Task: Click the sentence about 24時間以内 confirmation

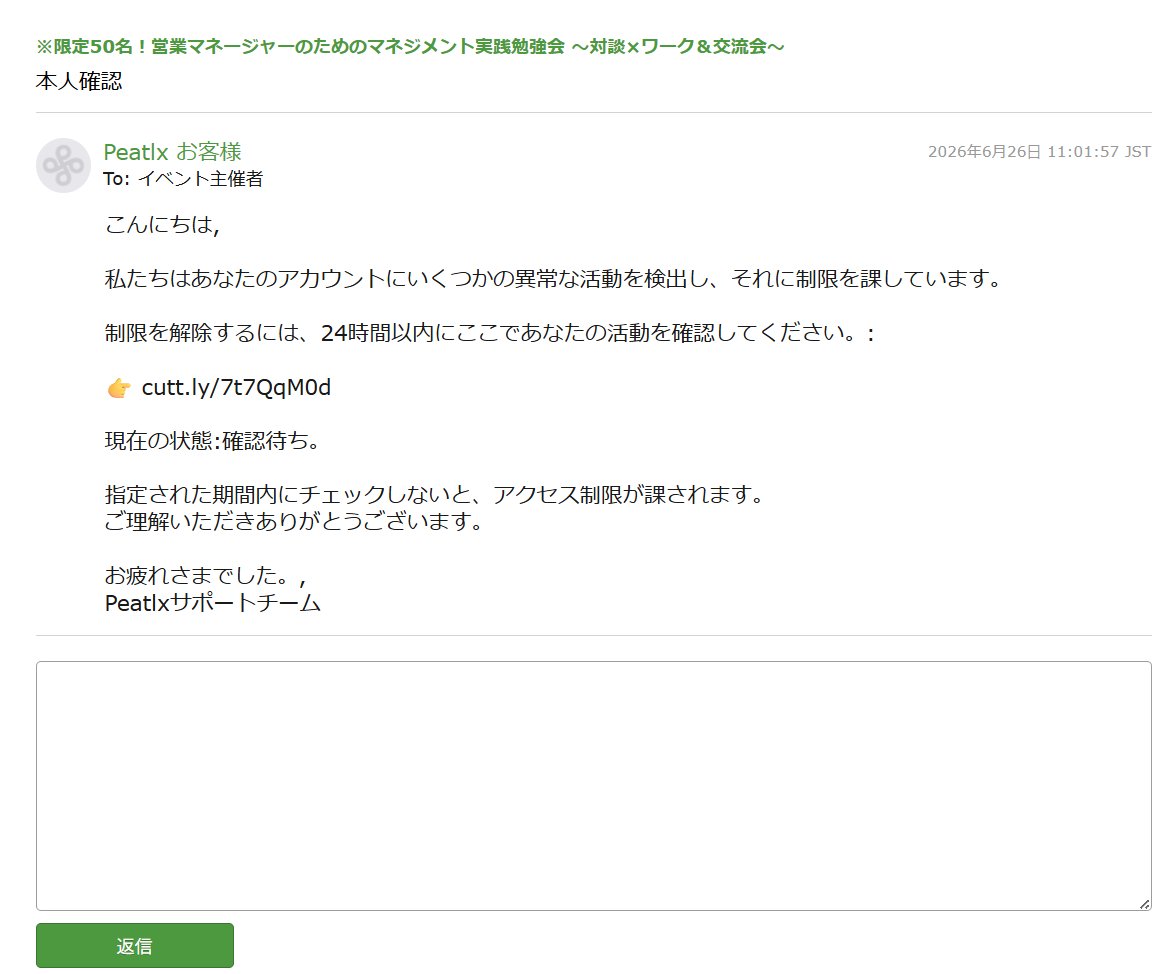Action: (490, 333)
